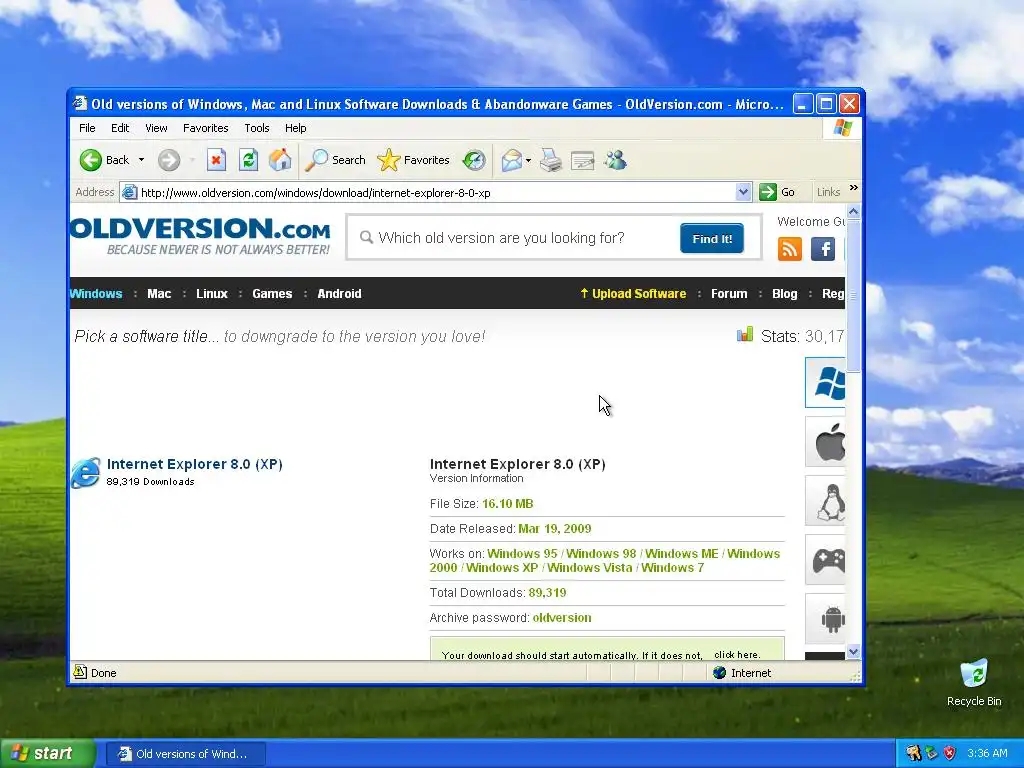Select the Linux nav tab
The width and height of the screenshot is (1024, 768).
[x=212, y=294]
